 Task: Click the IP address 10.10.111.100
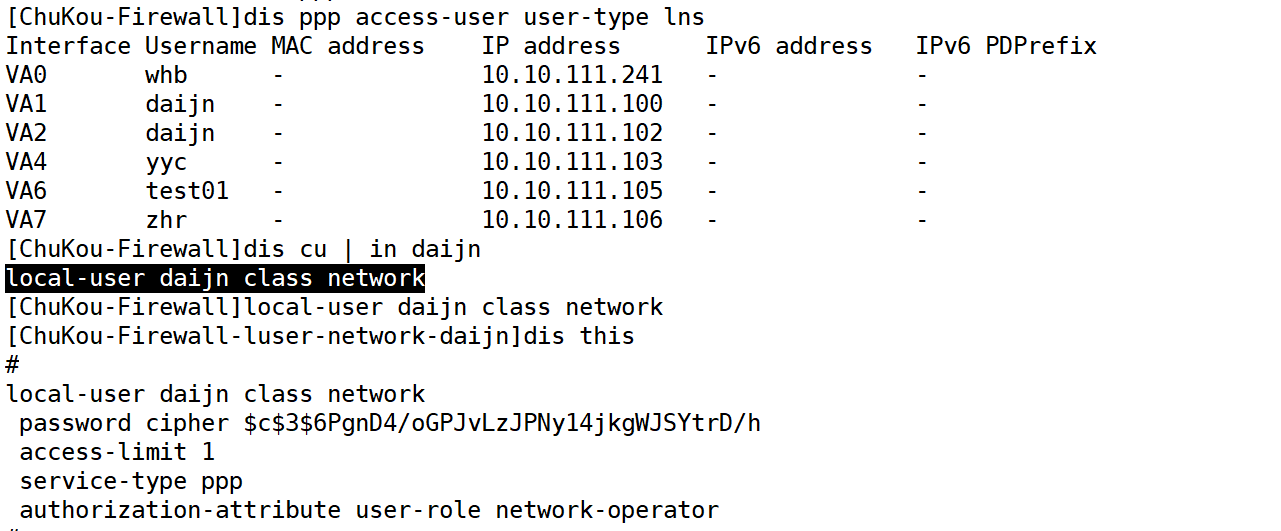572,104
